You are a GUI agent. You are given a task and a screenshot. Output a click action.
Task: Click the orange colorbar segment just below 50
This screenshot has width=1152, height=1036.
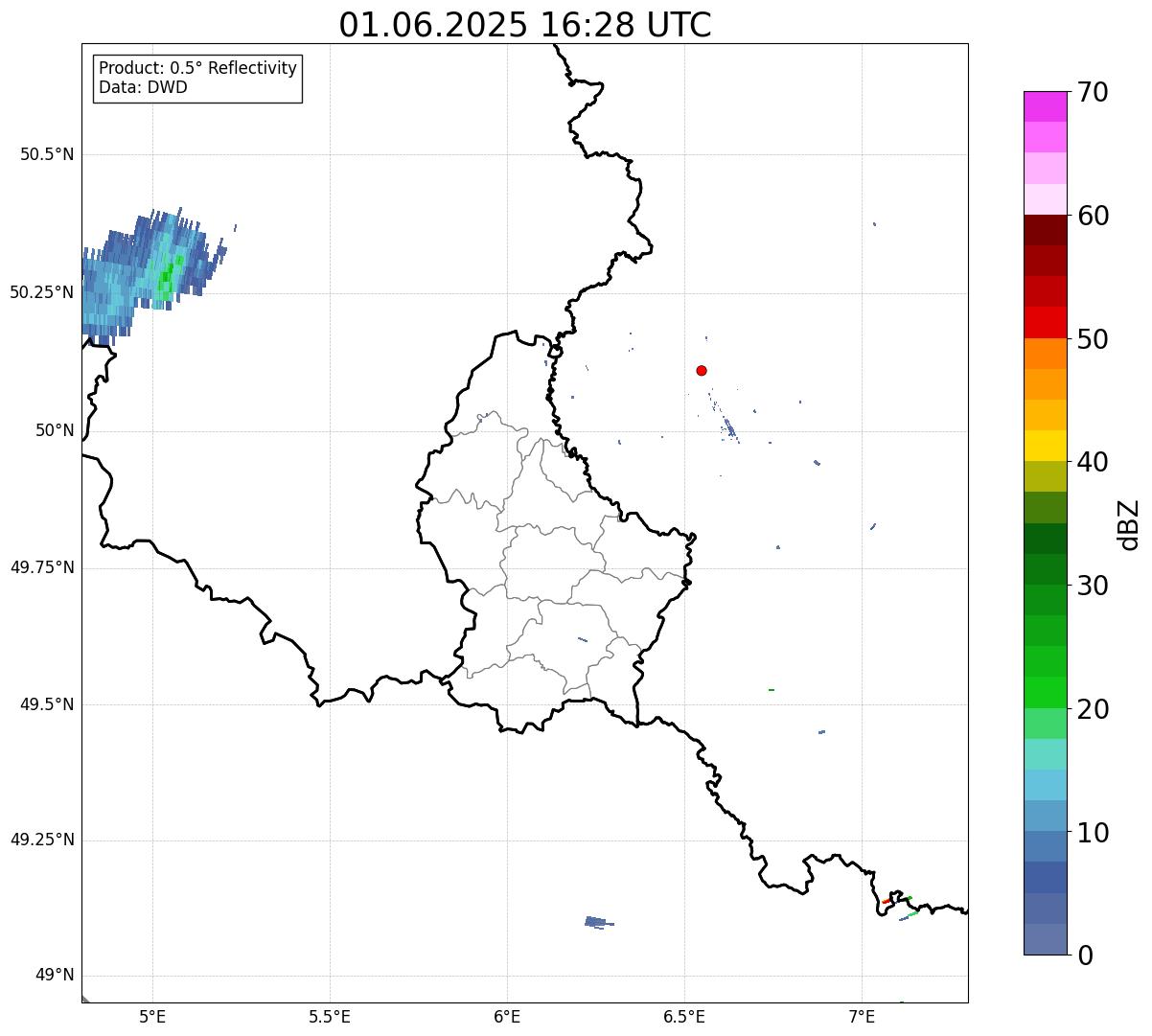[x=1045, y=354]
